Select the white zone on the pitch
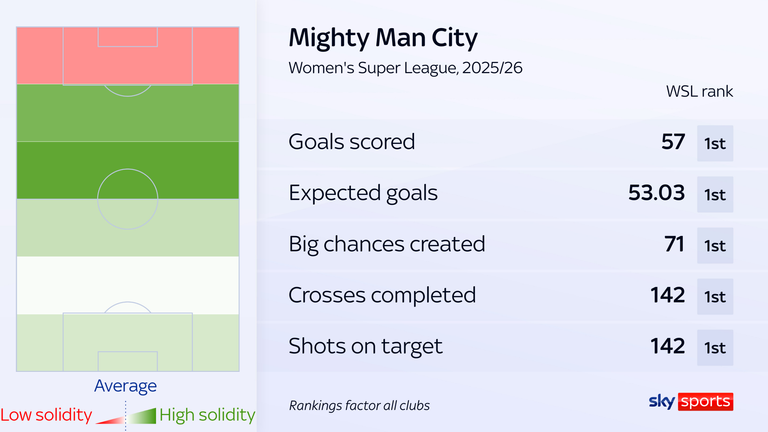 coord(127,285)
